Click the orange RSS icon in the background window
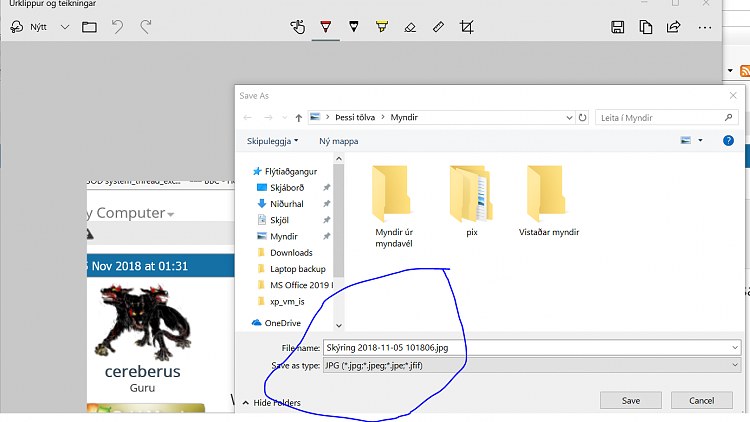 click(x=745, y=71)
